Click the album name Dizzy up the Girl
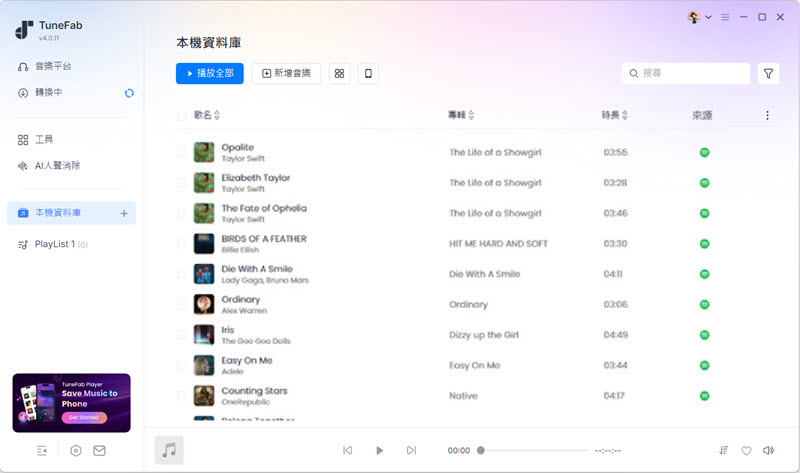 [x=484, y=335]
